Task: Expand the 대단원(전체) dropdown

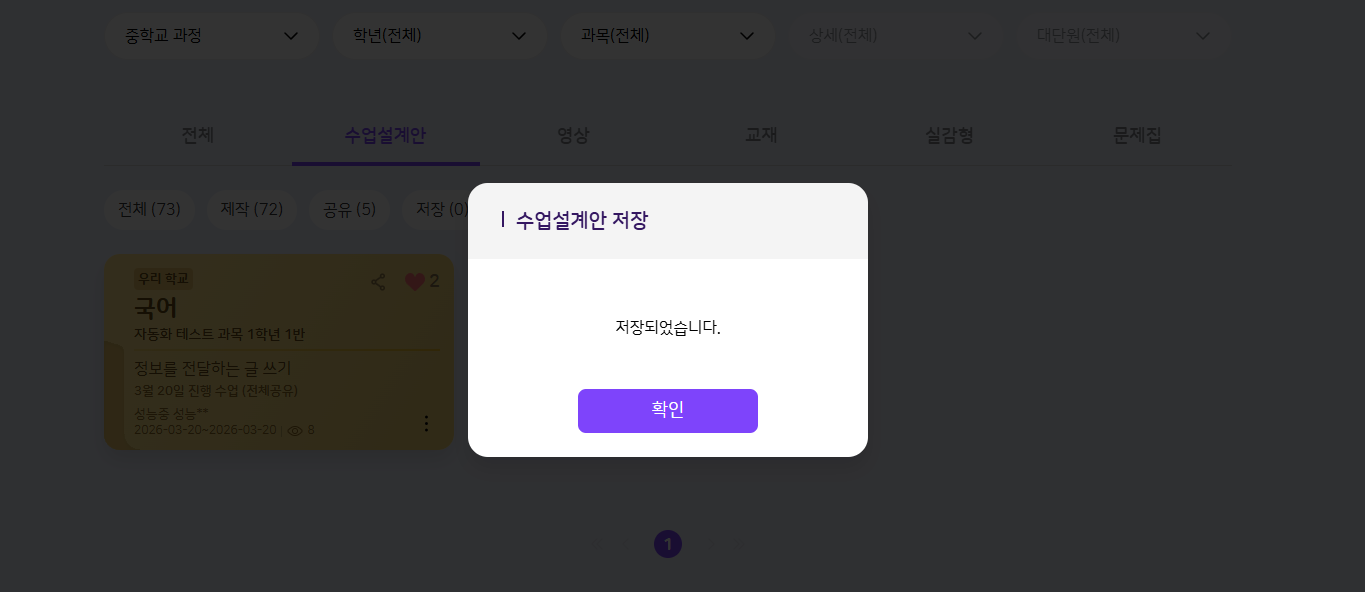Action: [1124, 36]
